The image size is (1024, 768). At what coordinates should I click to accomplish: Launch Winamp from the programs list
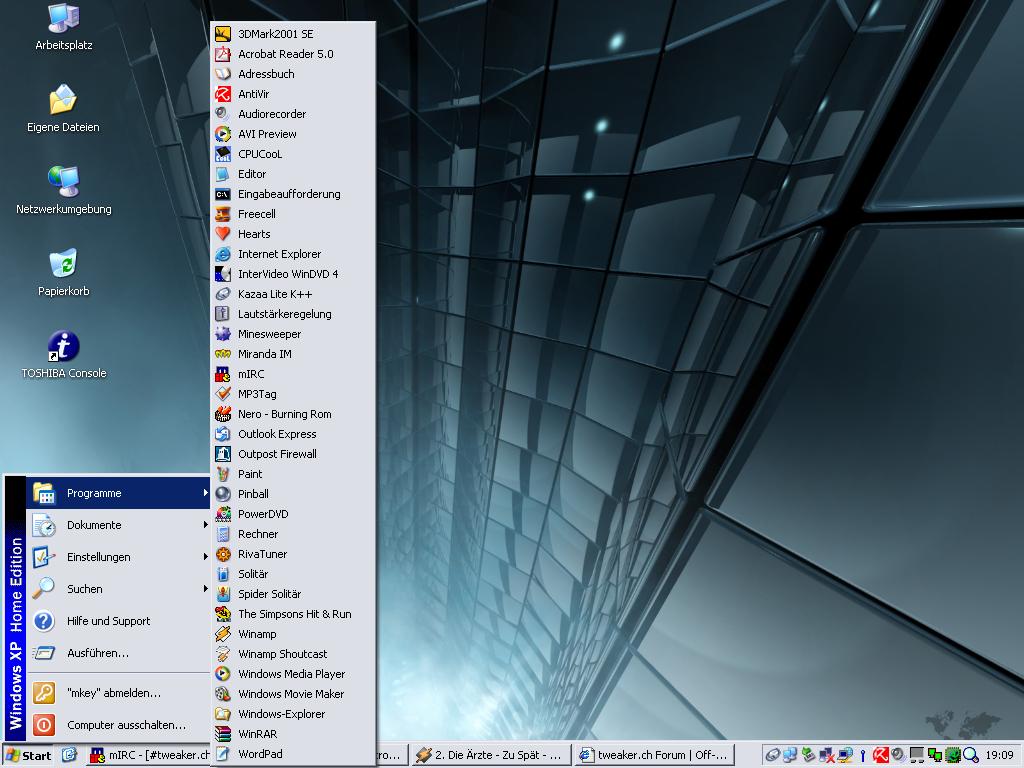click(x=257, y=634)
